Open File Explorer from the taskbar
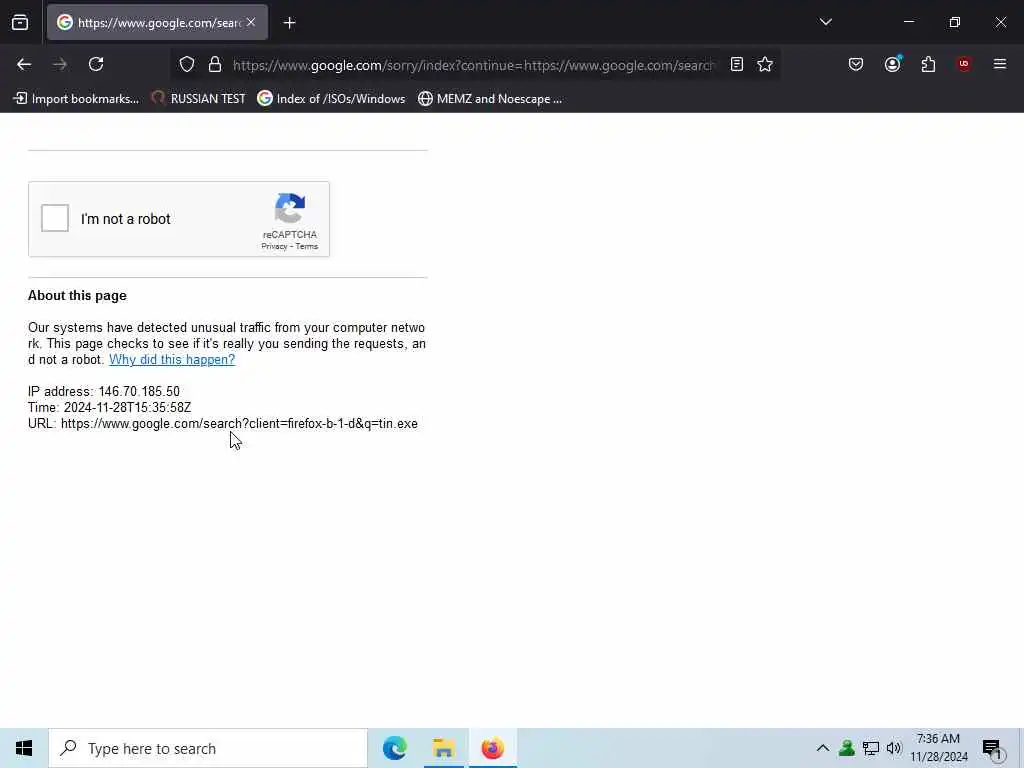Viewport: 1024px width, 768px height. click(x=443, y=748)
